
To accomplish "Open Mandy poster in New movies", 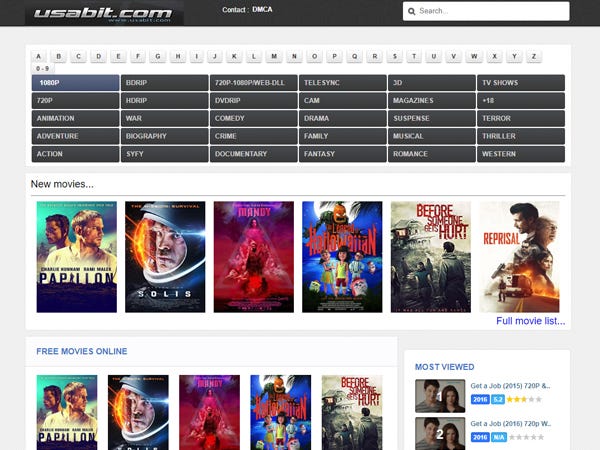I will click(x=254, y=257).
